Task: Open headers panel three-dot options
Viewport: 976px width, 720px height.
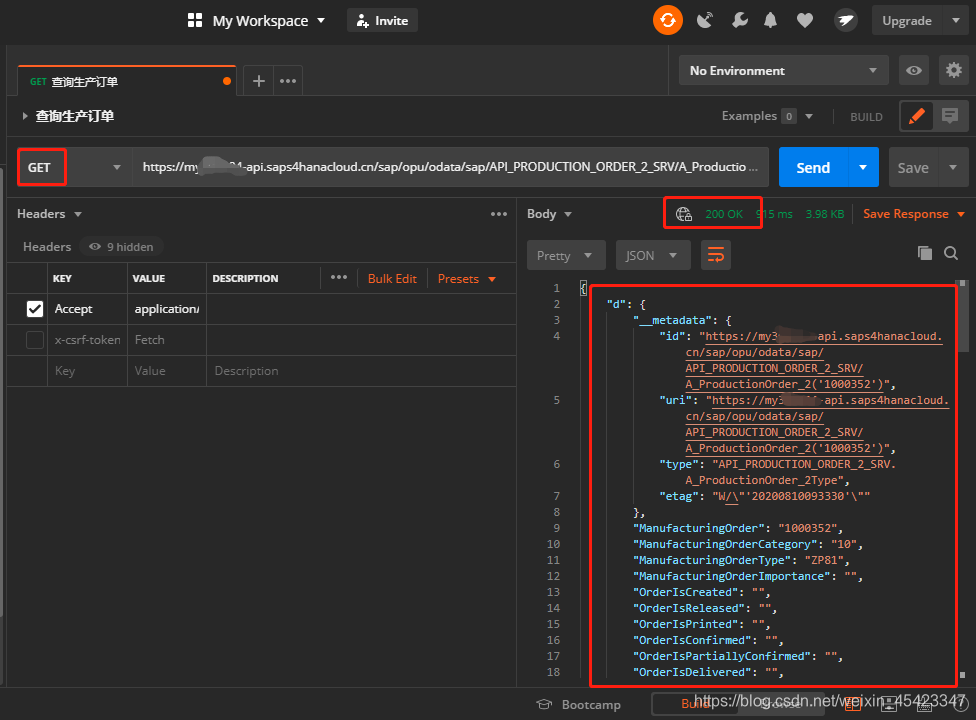Action: point(499,214)
